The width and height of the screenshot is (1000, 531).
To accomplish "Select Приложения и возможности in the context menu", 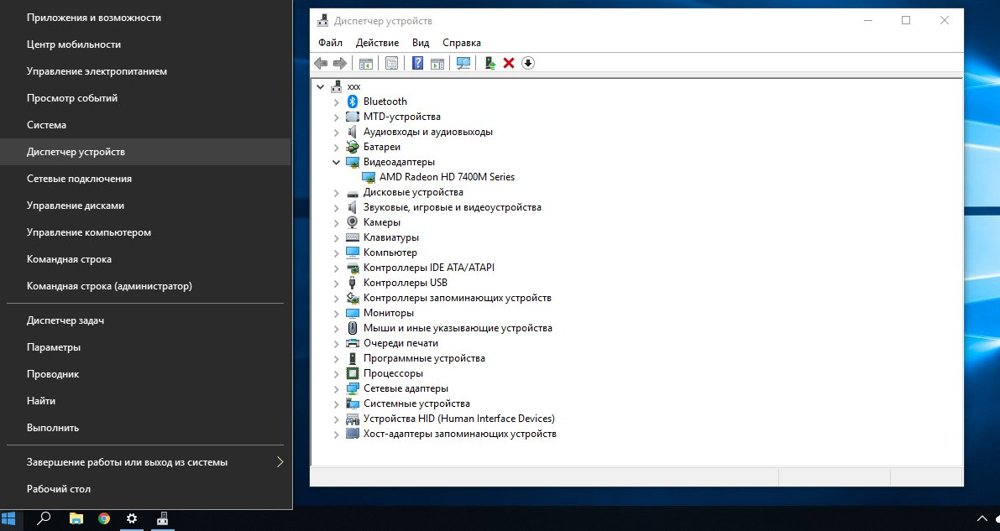I will (146, 18).
